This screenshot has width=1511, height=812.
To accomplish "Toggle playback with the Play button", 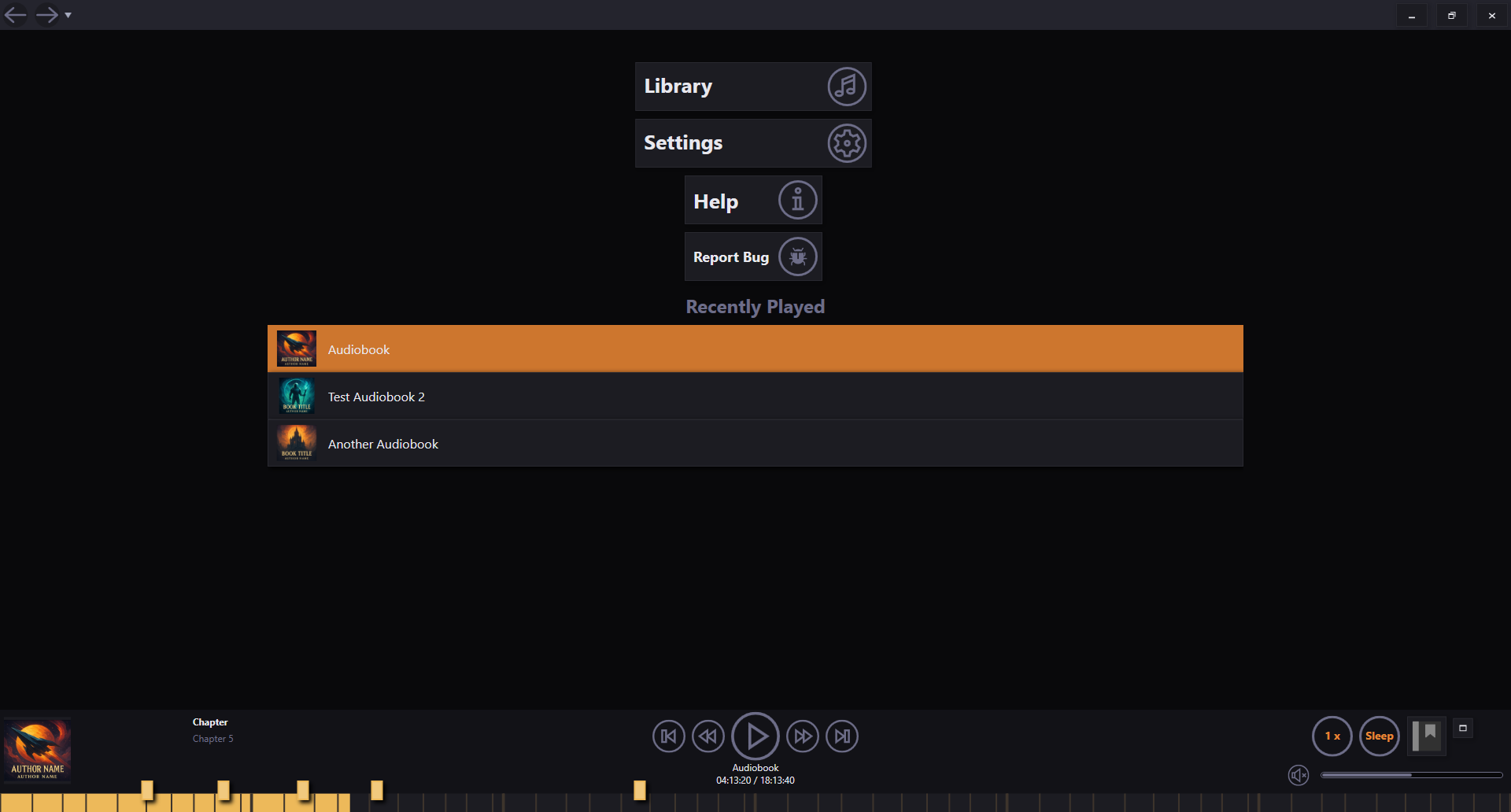I will pos(755,736).
